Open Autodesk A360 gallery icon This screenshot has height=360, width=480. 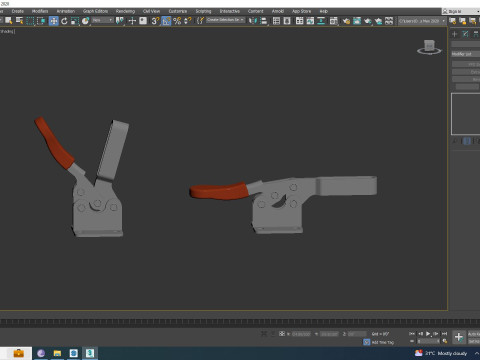tap(389, 21)
